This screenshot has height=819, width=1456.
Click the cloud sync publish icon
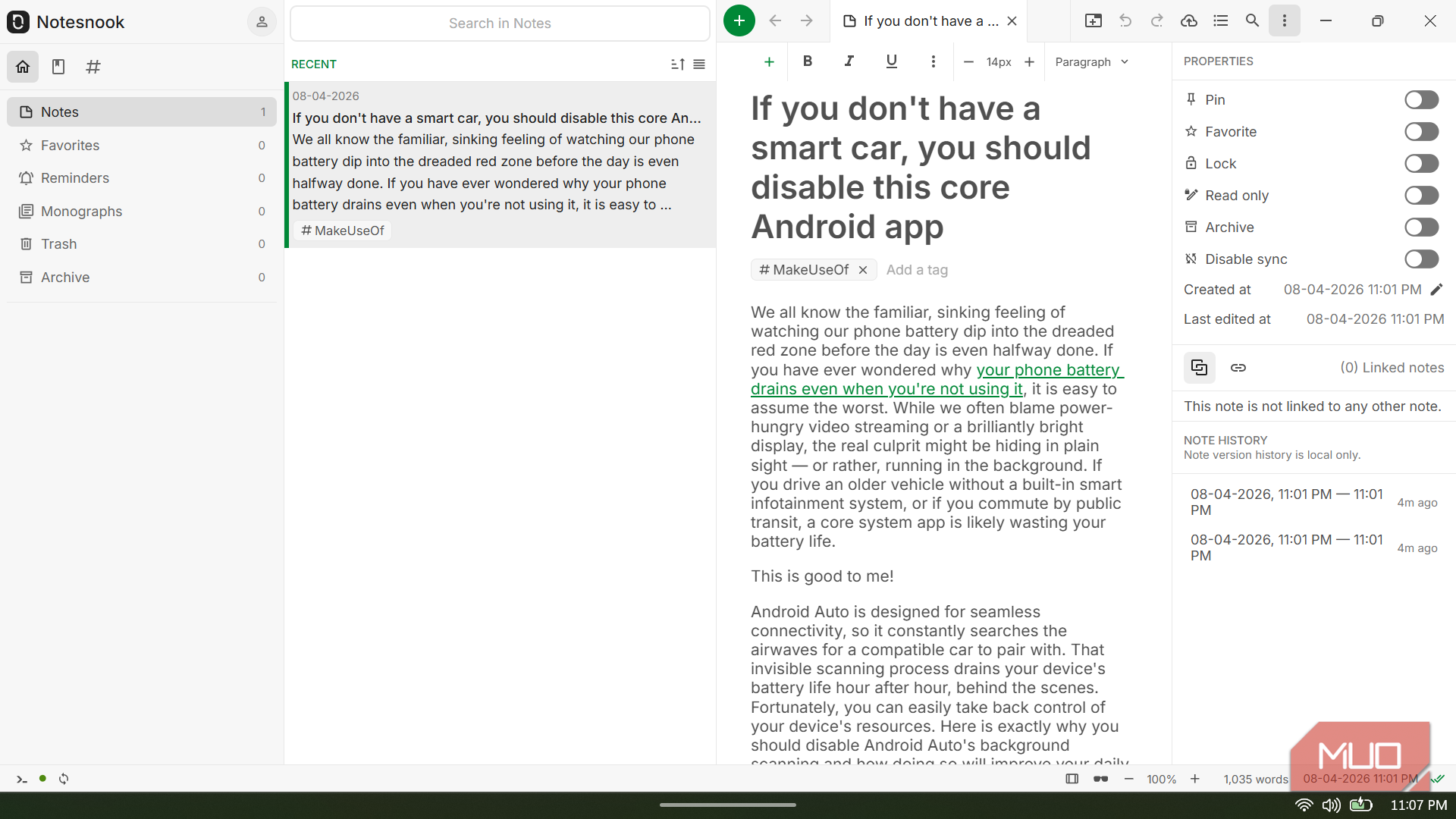tap(1189, 21)
